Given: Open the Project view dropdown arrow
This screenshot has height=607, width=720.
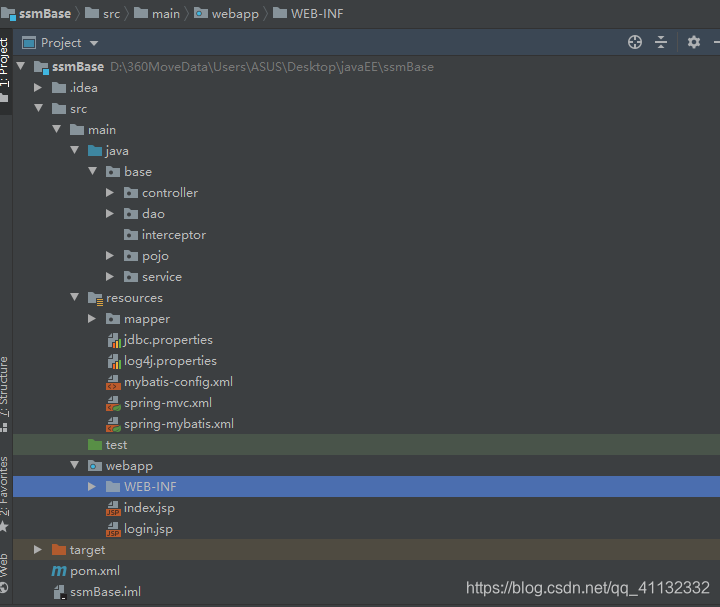Looking at the screenshot, I should 94,43.
